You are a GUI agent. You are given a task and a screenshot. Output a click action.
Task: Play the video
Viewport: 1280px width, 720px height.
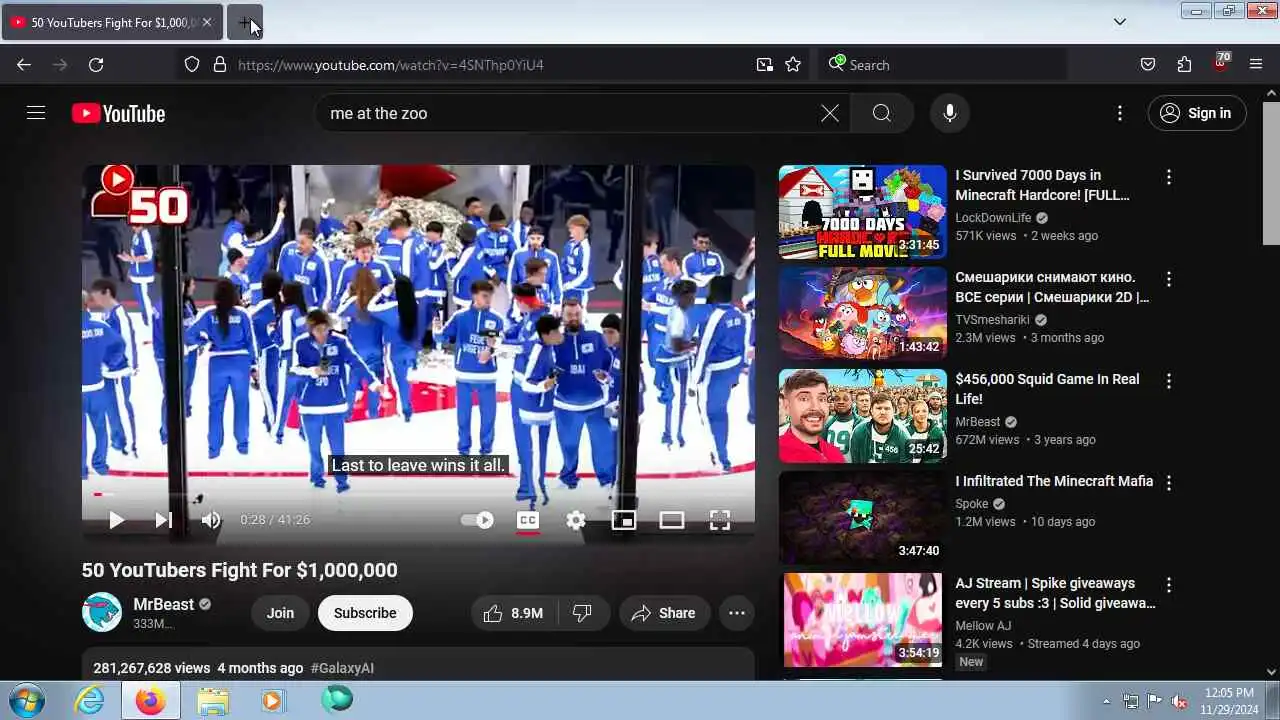116,520
